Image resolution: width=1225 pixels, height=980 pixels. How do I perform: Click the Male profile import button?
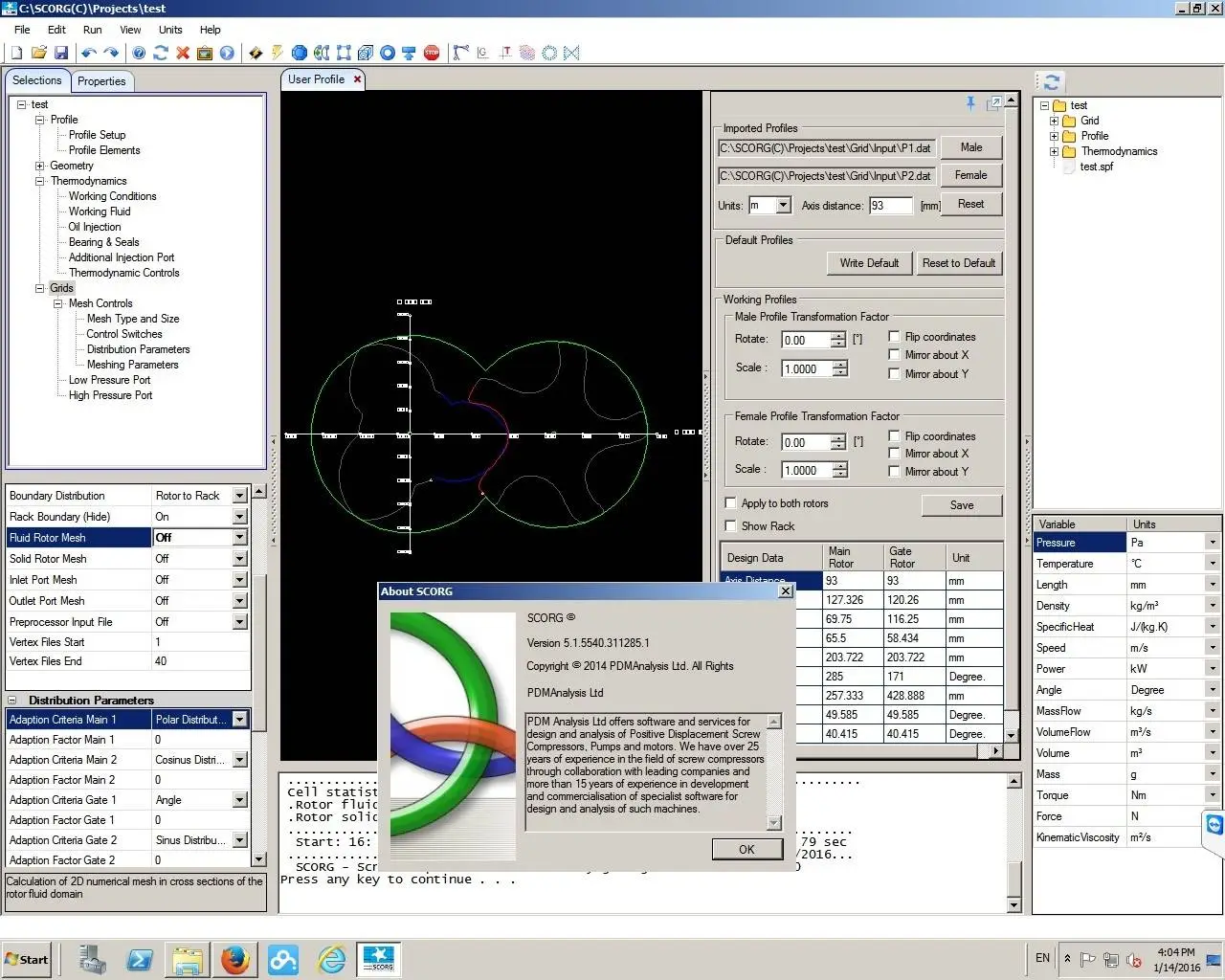tap(971, 147)
